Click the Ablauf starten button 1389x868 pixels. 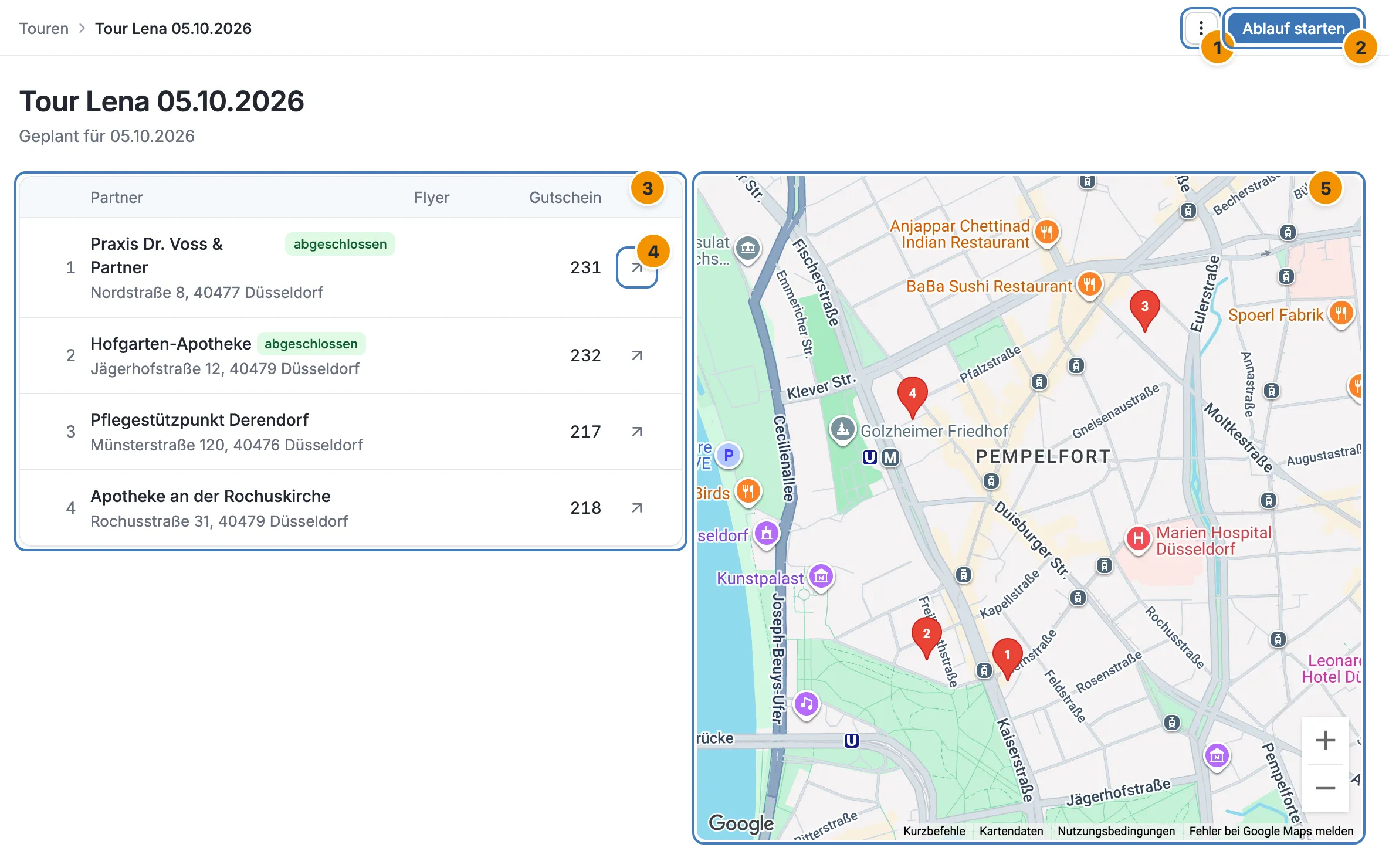[1293, 28]
